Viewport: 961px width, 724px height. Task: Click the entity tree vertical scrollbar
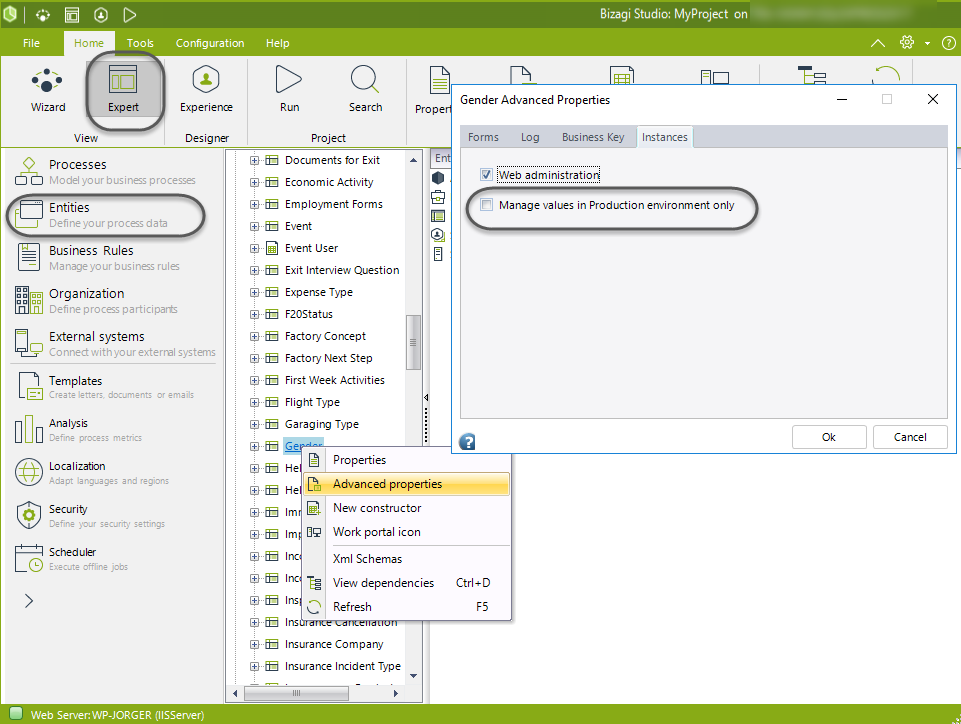(x=413, y=342)
